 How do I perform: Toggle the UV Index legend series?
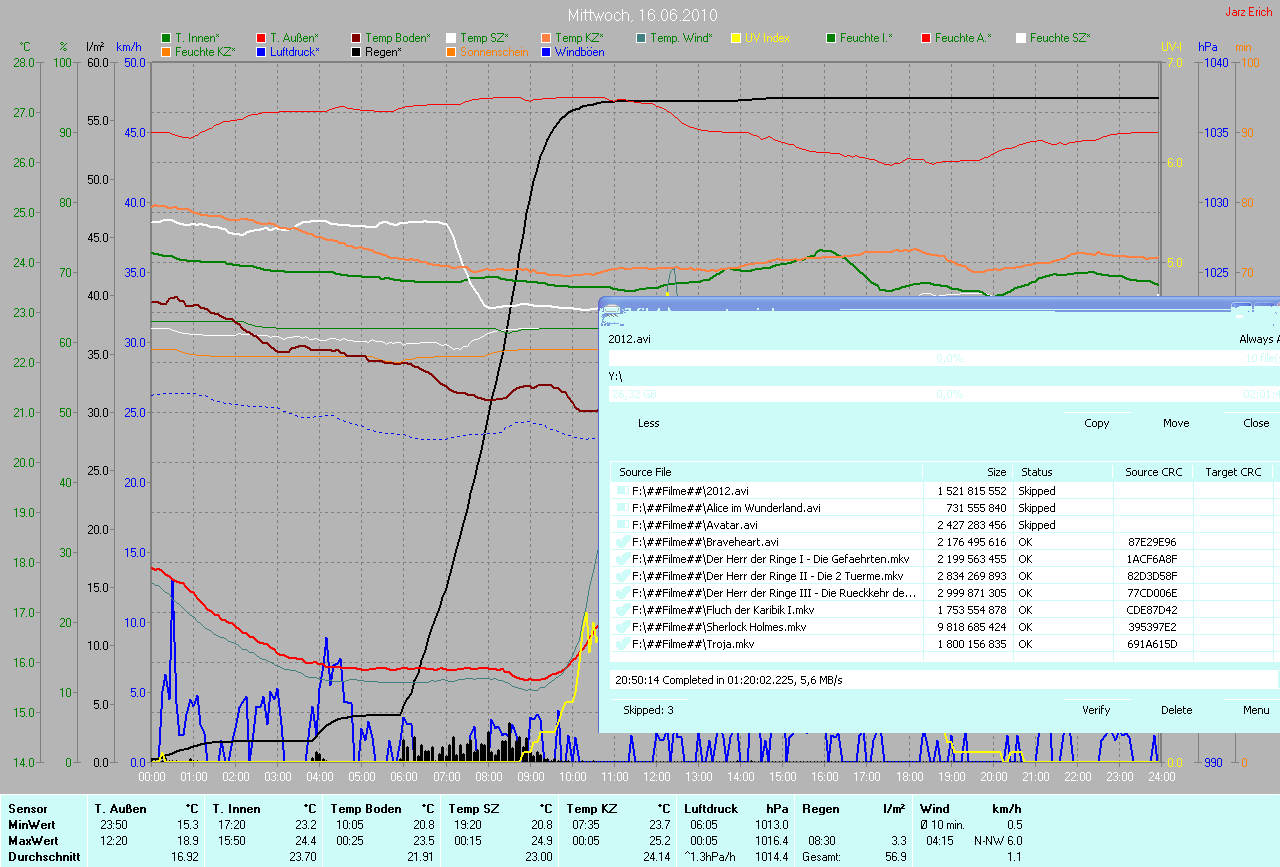click(767, 38)
